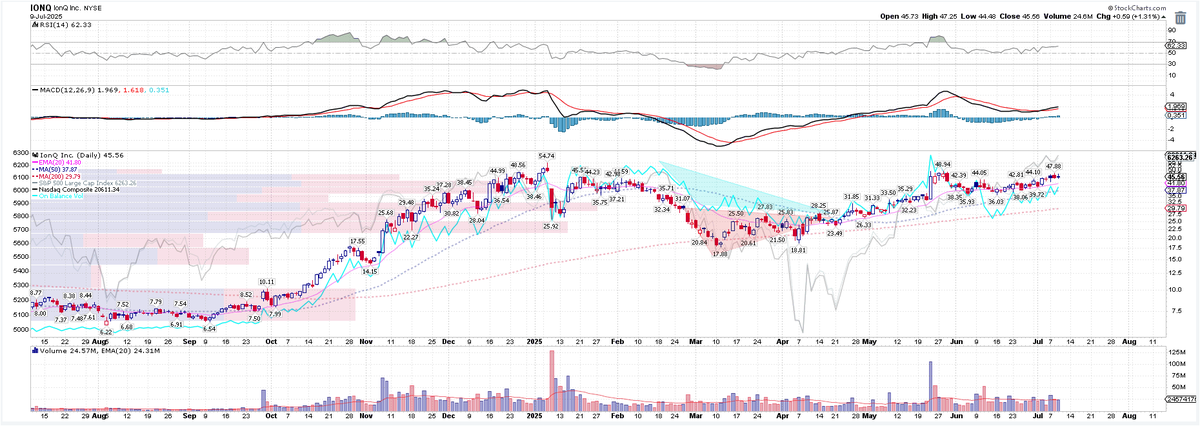
Task: Click the 48.94 price annotation
Action: 942,163
